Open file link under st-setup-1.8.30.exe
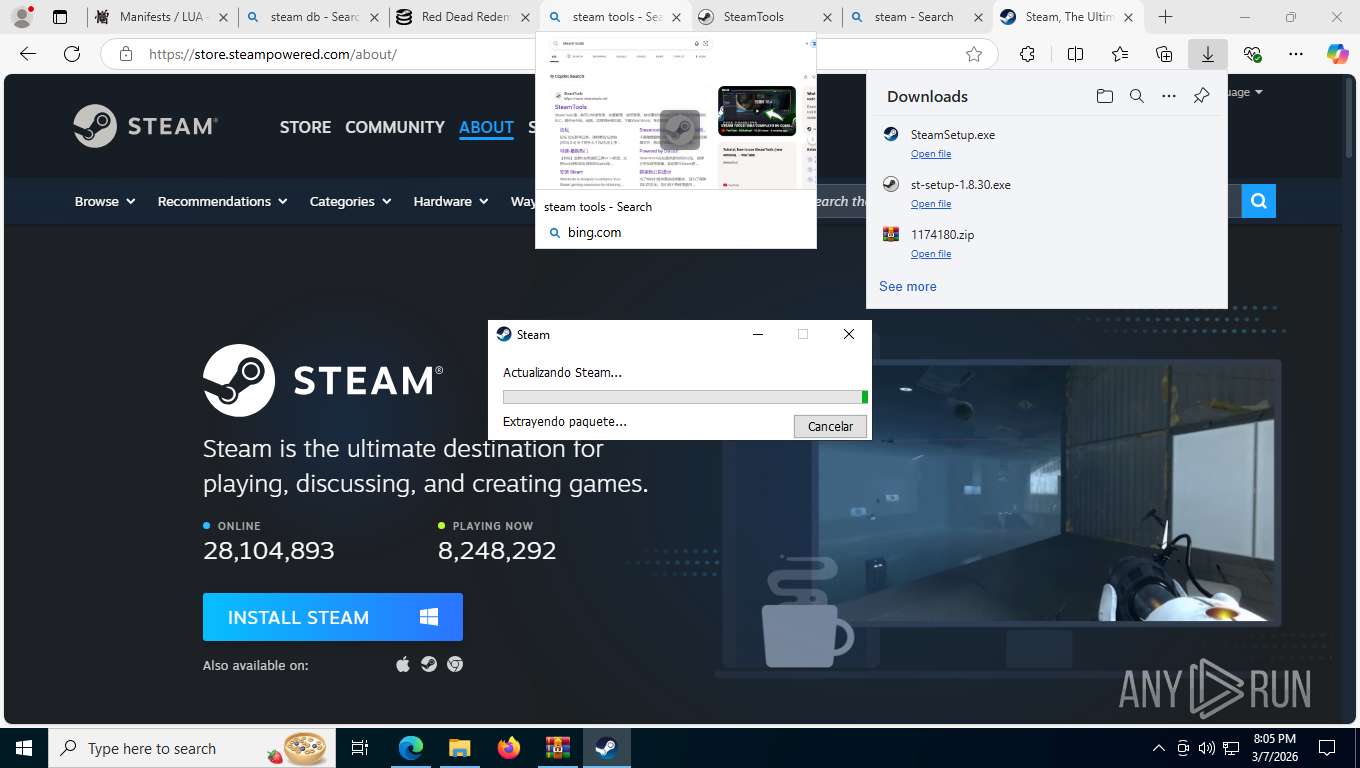This screenshot has width=1360, height=768. click(x=931, y=203)
